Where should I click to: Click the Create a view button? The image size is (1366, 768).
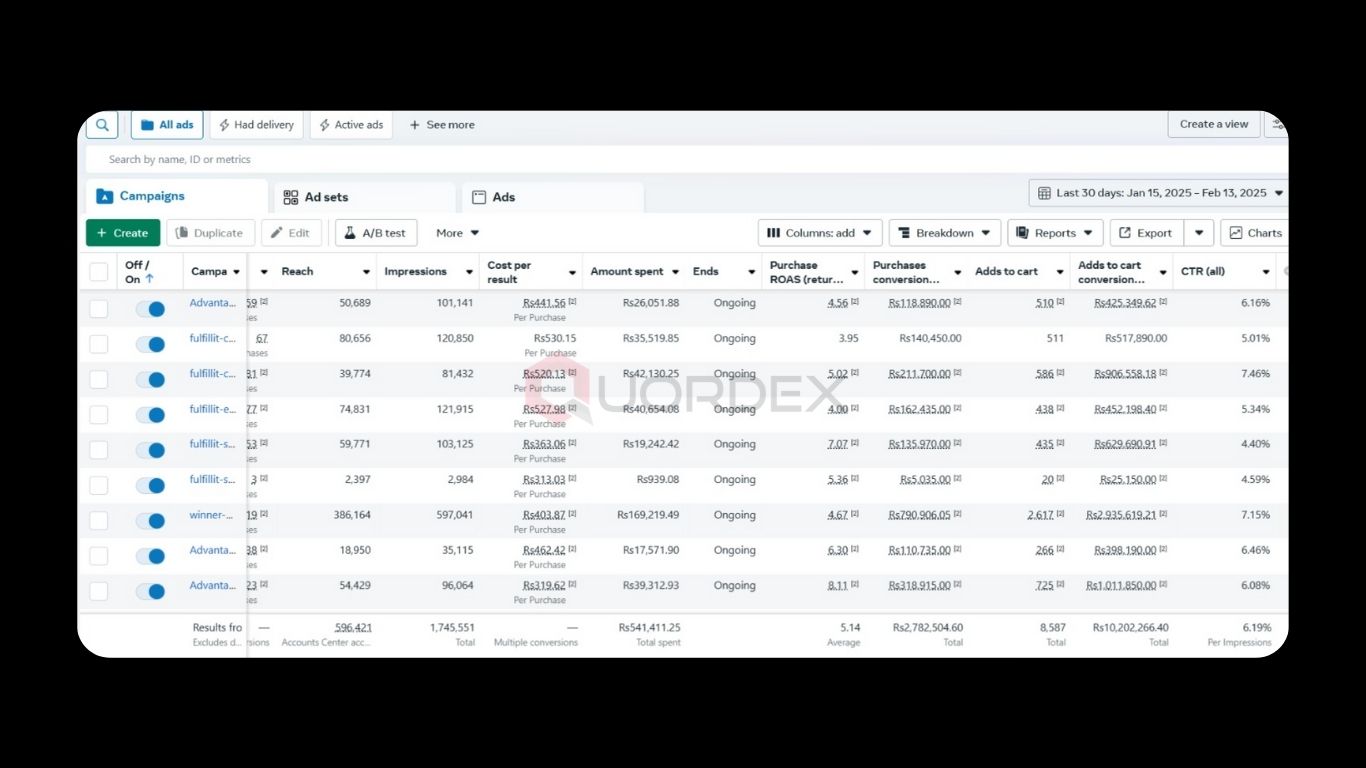tap(1213, 124)
